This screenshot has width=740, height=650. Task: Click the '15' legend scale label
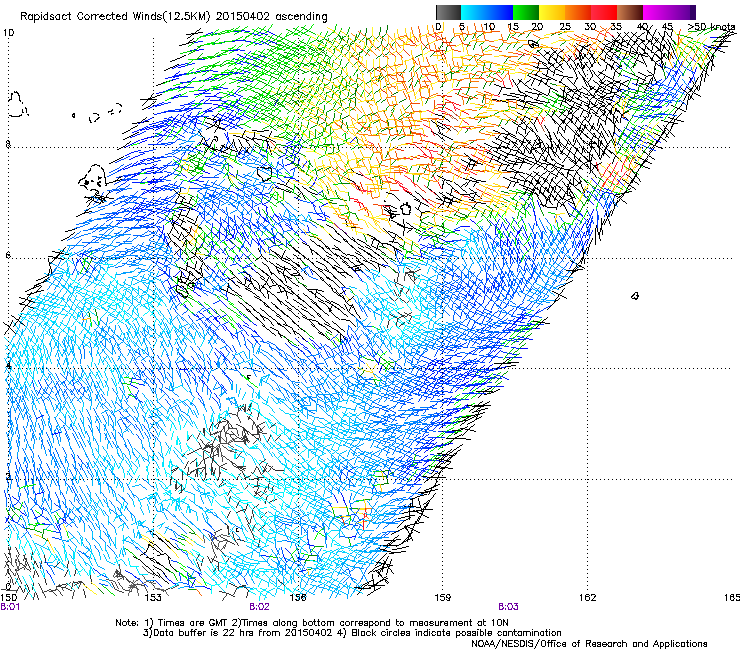513,26
